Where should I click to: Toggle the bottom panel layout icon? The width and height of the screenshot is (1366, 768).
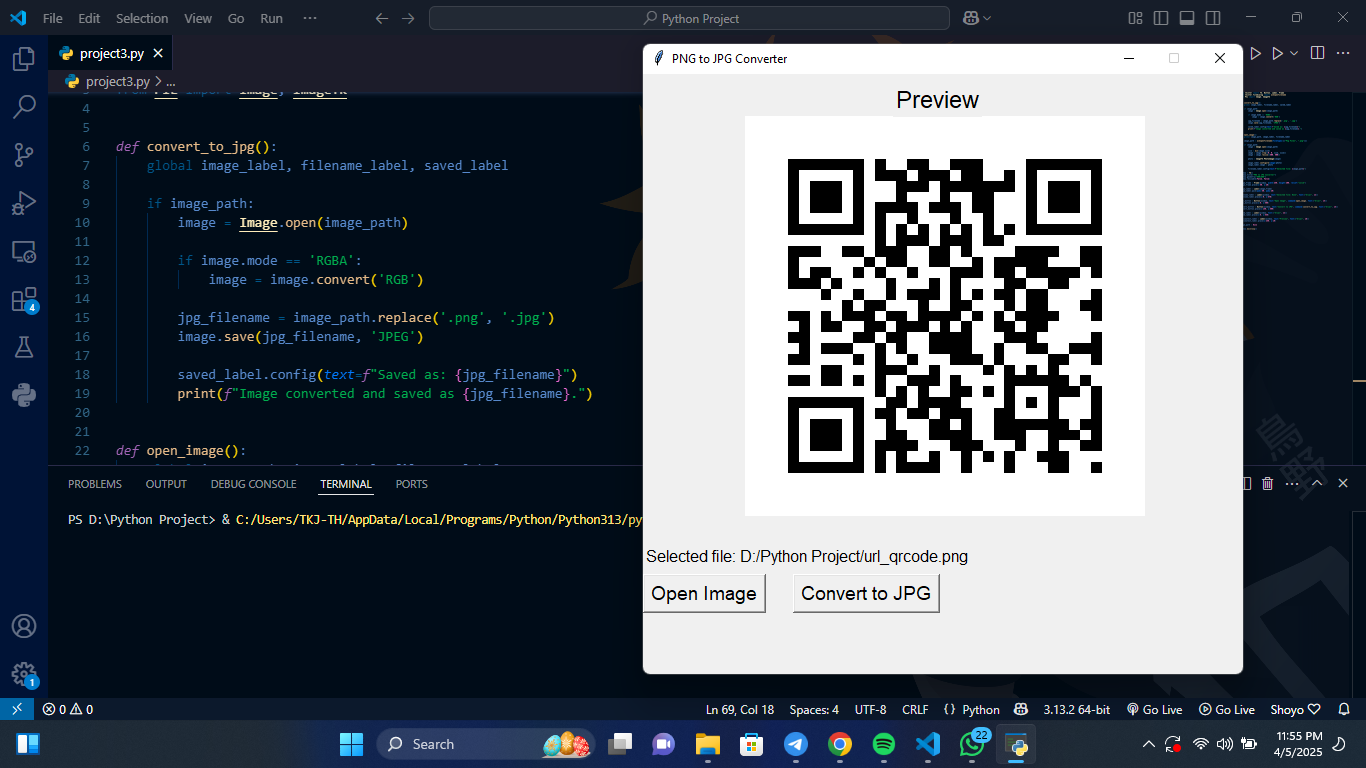(1187, 18)
